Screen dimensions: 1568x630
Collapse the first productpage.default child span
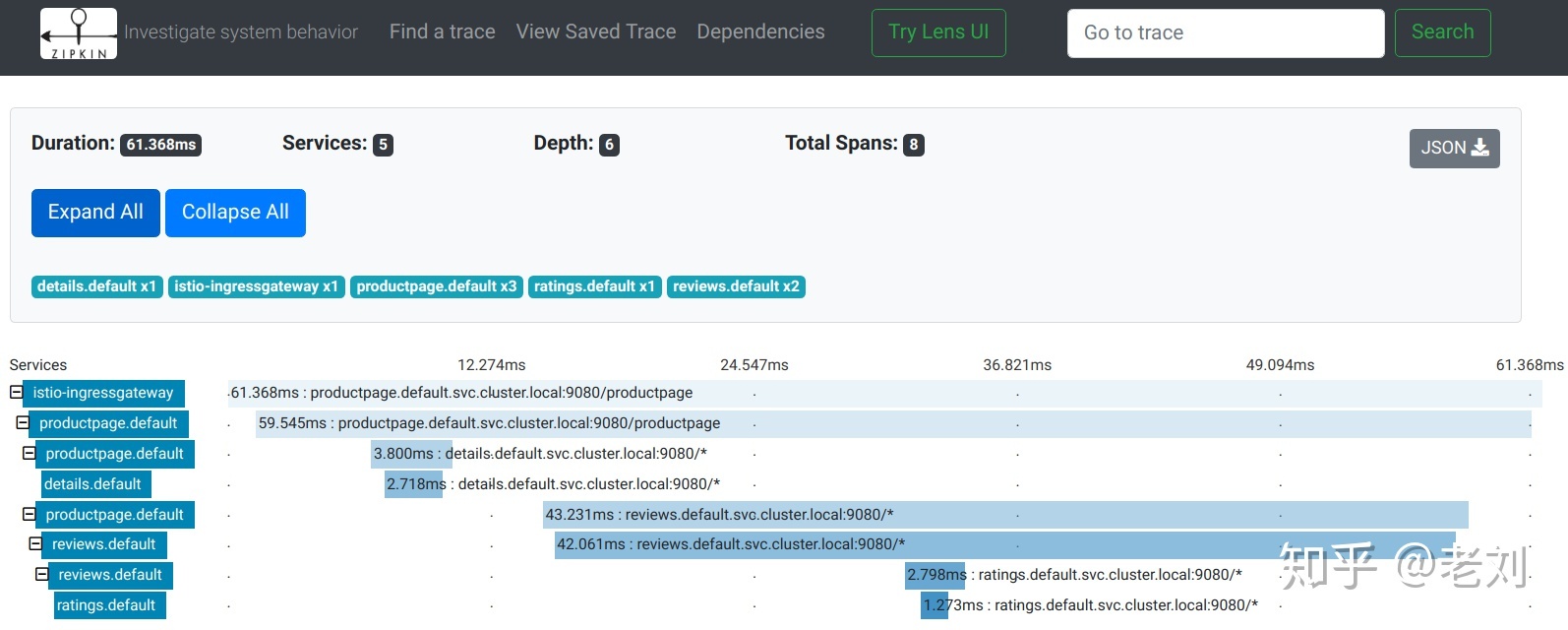click(23, 423)
